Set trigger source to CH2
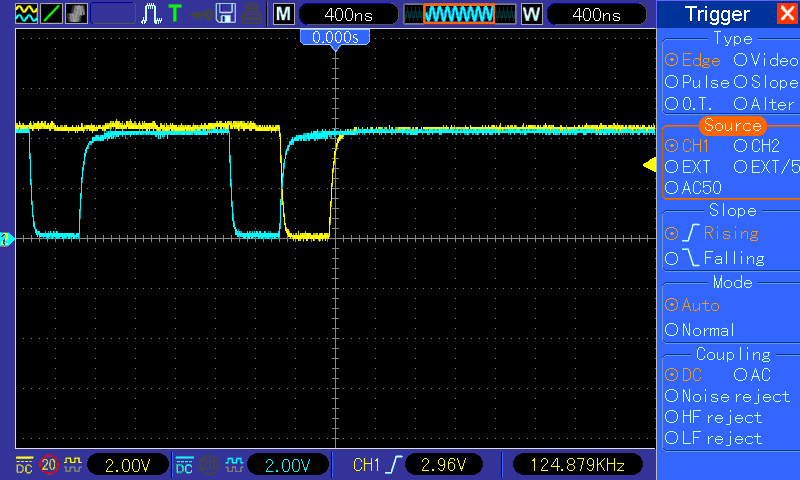The height and width of the screenshot is (480, 800). click(757, 146)
